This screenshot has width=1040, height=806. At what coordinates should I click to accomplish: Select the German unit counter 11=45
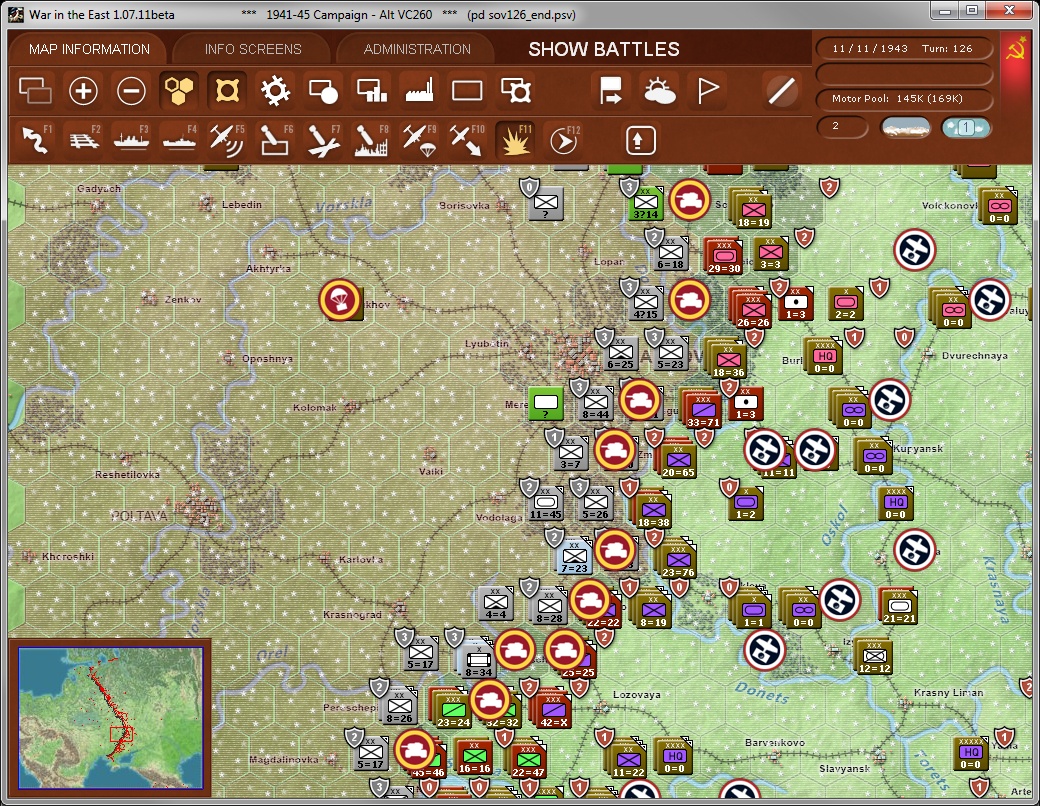[x=546, y=504]
